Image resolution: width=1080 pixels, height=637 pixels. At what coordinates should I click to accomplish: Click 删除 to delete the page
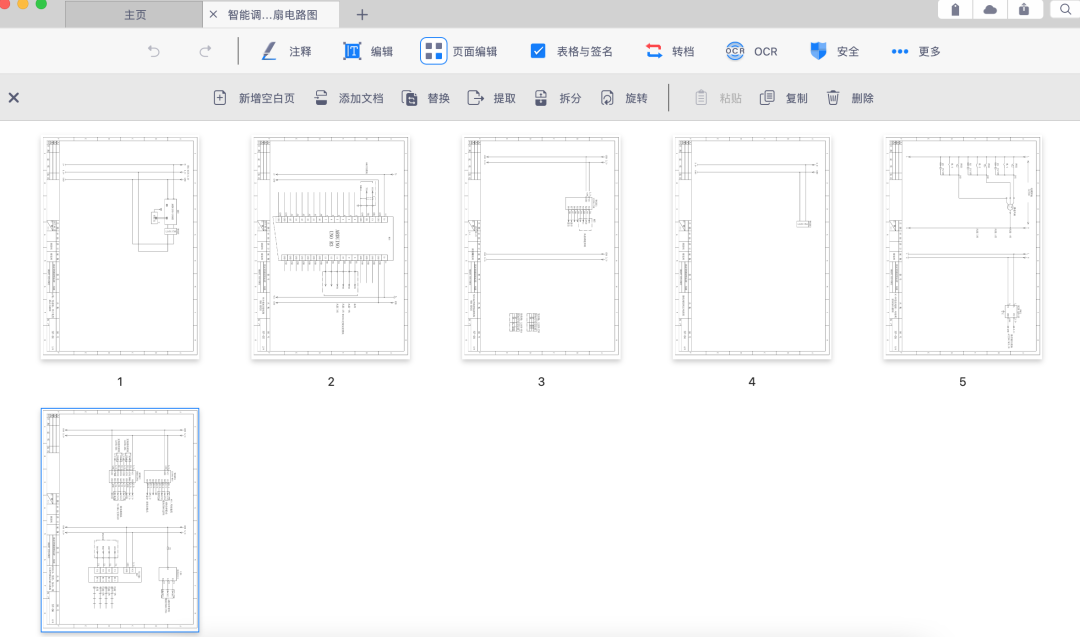click(x=849, y=98)
